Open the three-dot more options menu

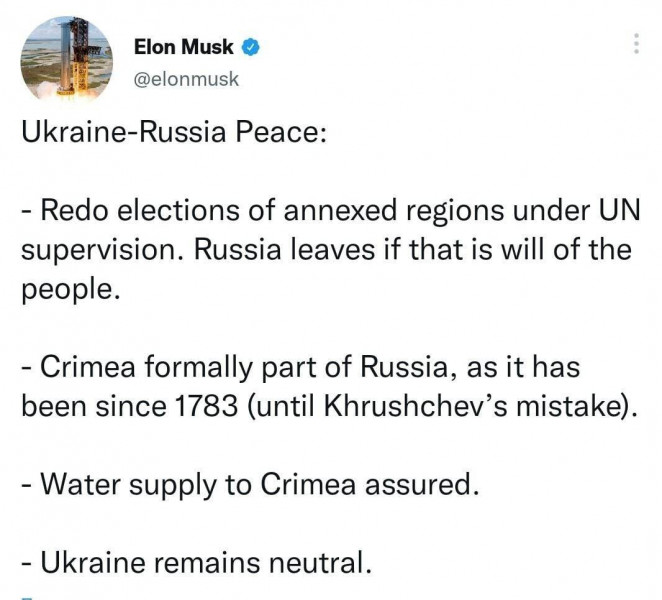click(637, 43)
